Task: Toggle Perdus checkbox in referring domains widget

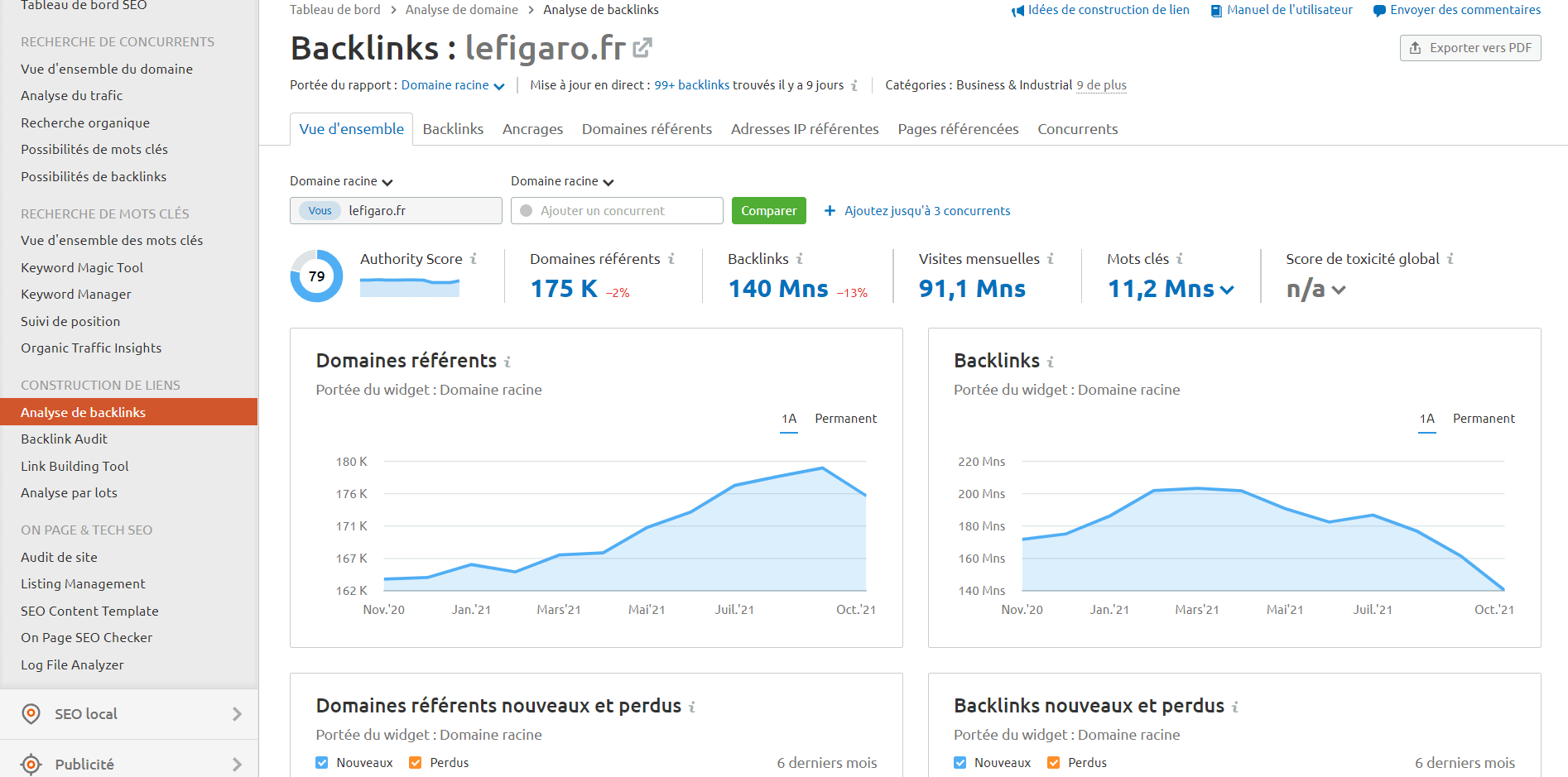Action: 416,763
